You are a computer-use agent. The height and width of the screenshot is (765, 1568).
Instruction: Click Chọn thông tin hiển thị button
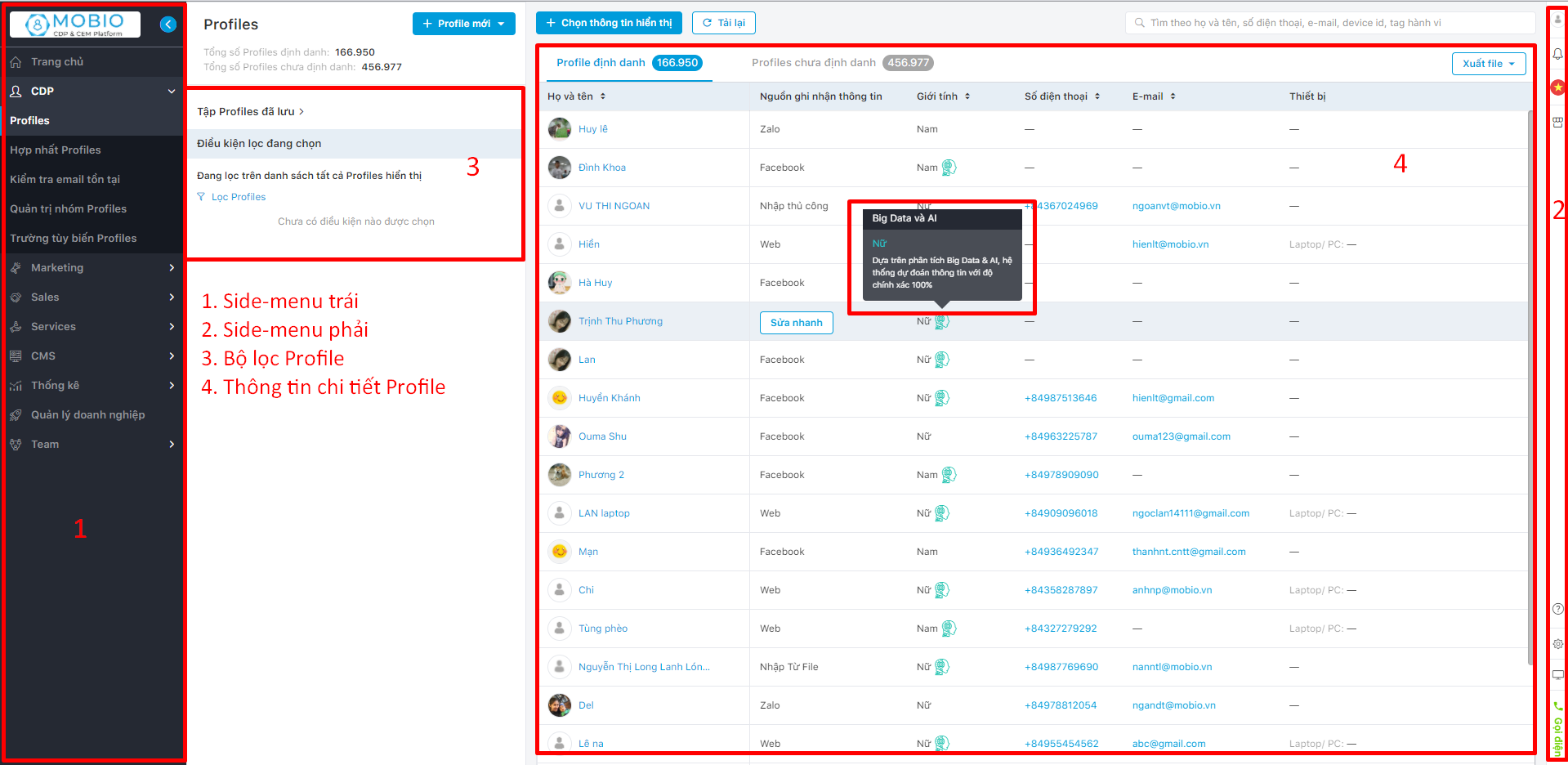tap(609, 23)
